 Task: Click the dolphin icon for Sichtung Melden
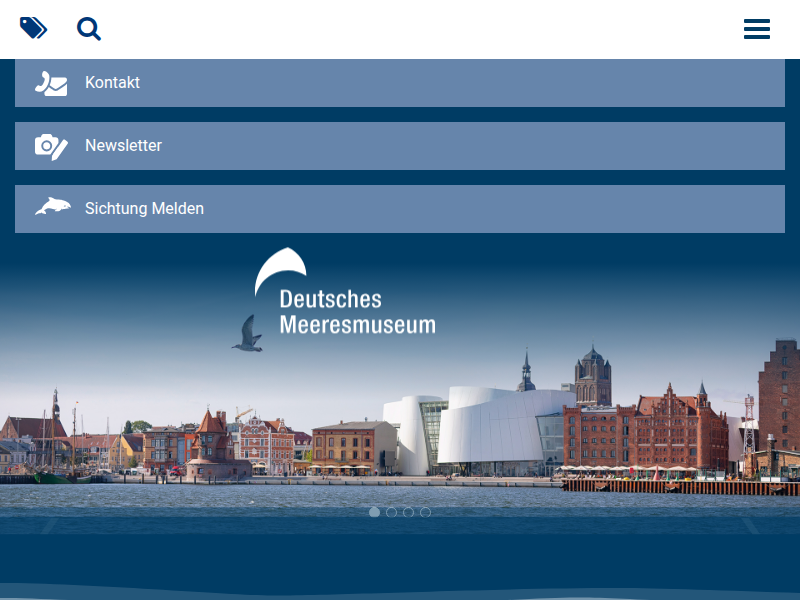coord(52,207)
